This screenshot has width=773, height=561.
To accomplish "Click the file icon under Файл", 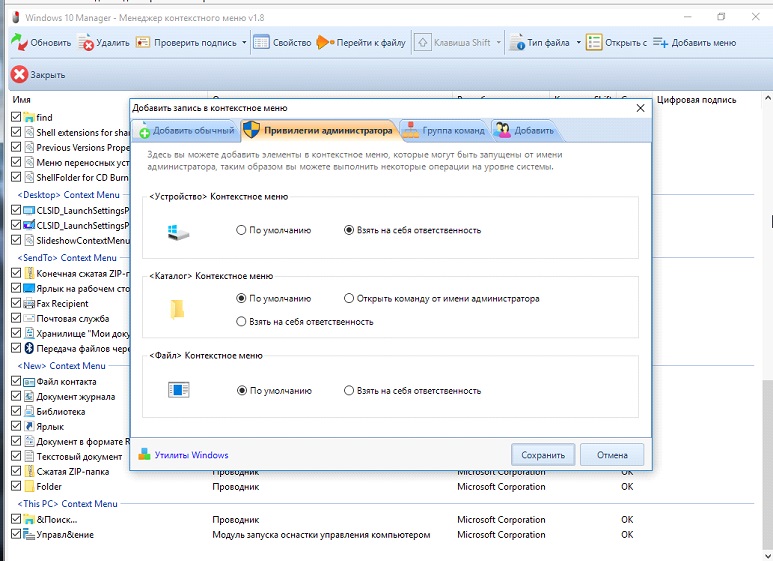I will [x=178, y=390].
